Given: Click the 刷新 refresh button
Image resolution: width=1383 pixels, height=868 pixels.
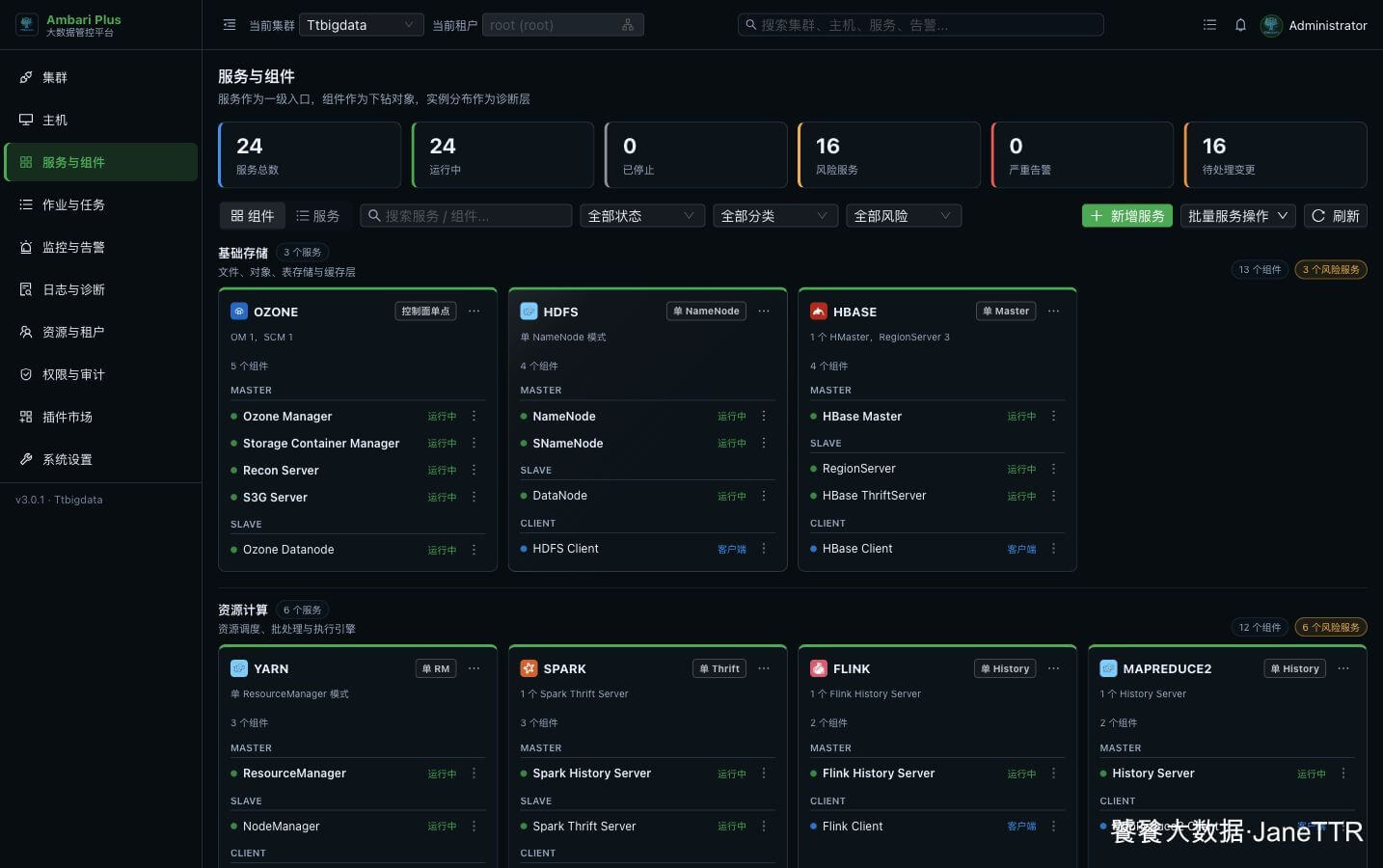Looking at the screenshot, I should pyautogui.click(x=1336, y=216).
